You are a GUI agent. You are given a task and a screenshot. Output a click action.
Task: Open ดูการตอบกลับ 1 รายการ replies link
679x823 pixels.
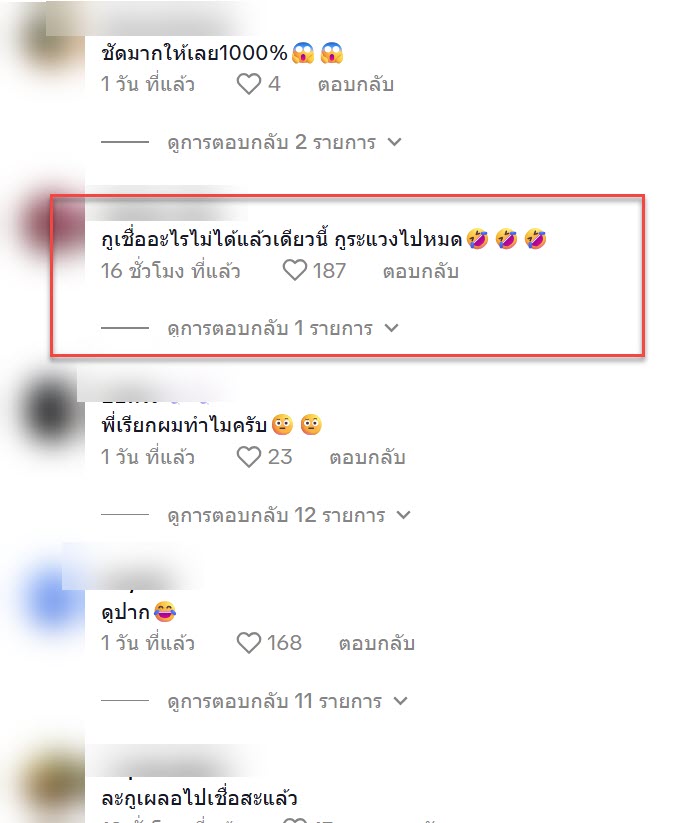click(270, 329)
